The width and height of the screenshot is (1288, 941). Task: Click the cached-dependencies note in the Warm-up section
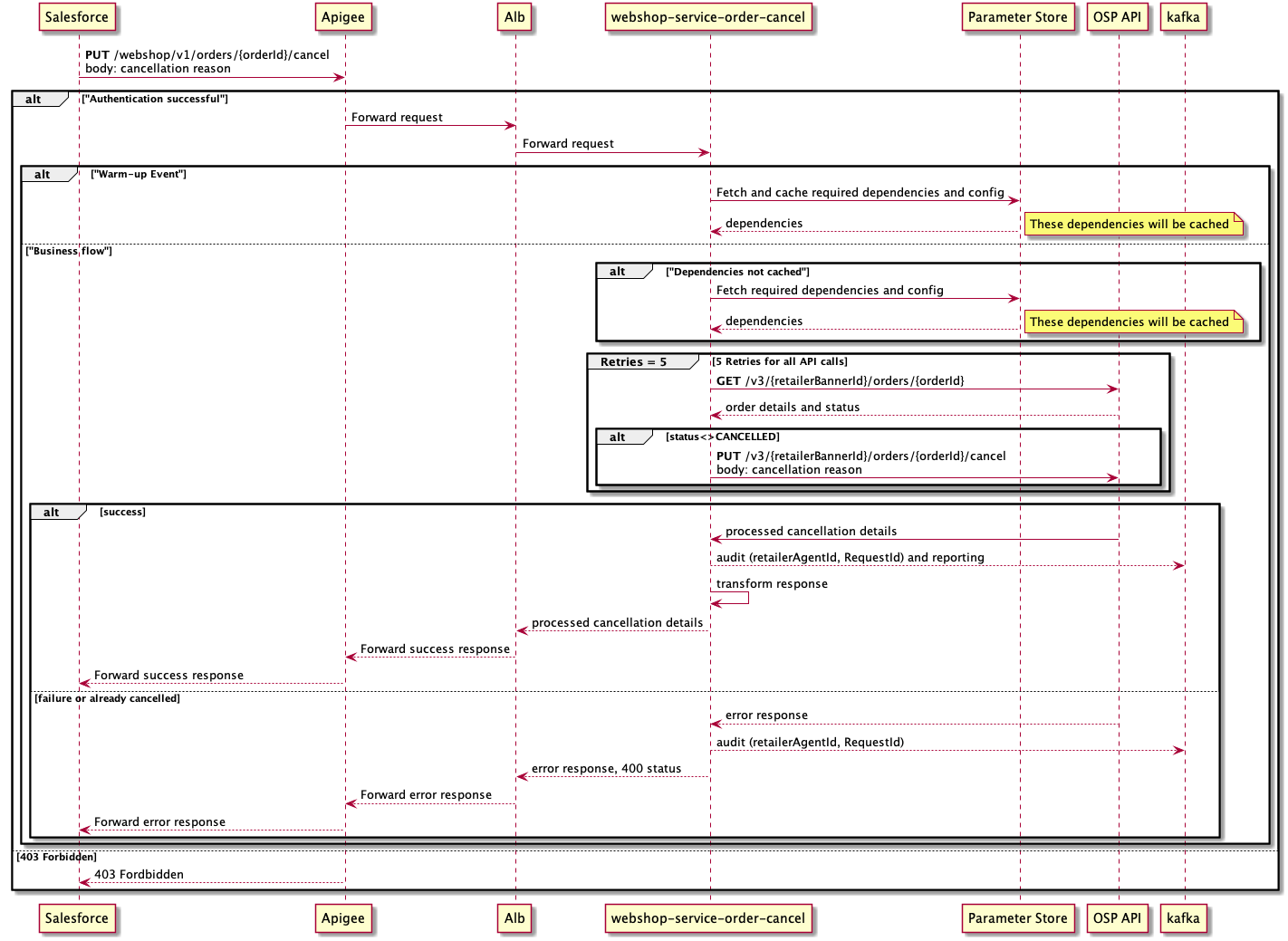pyautogui.click(x=1133, y=225)
